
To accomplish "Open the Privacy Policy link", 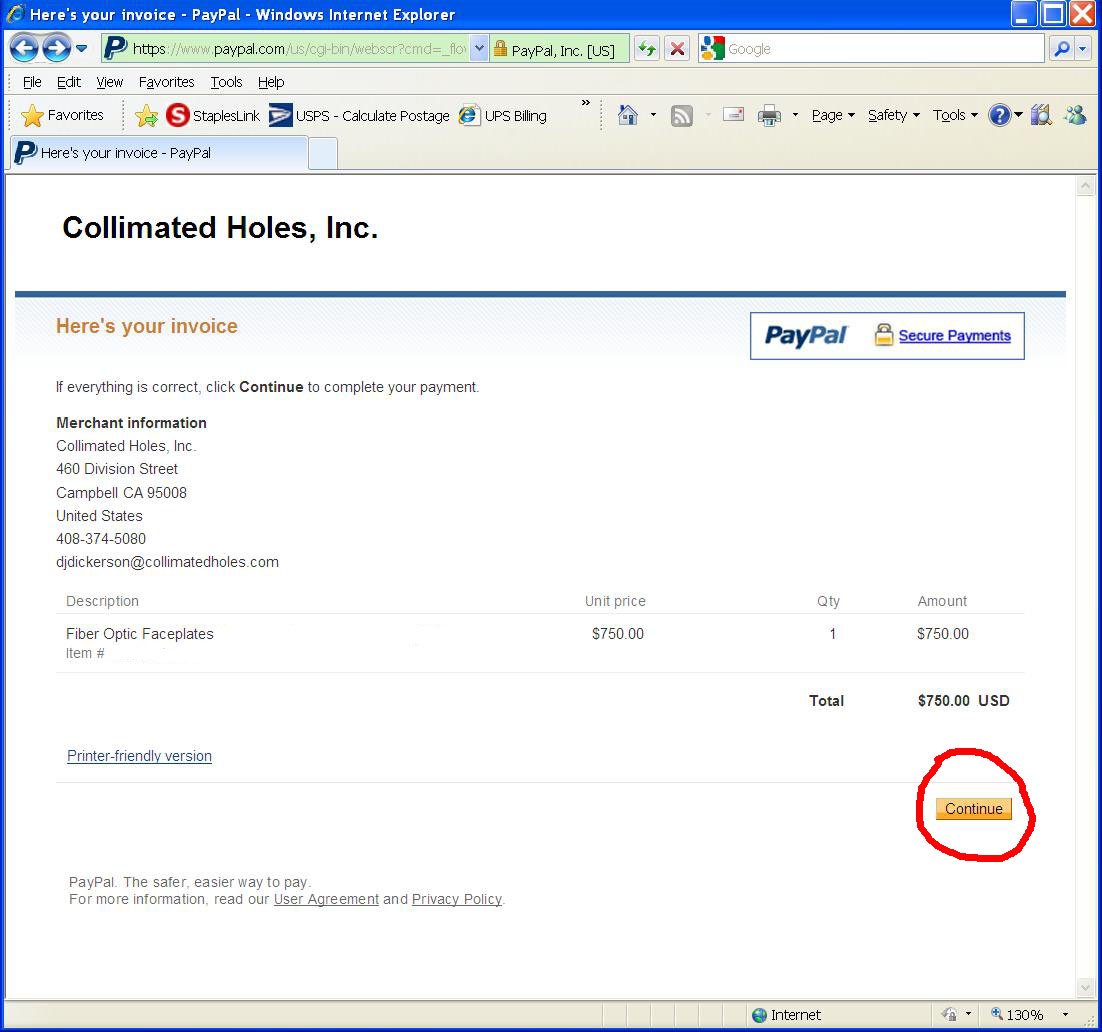I will [457, 899].
